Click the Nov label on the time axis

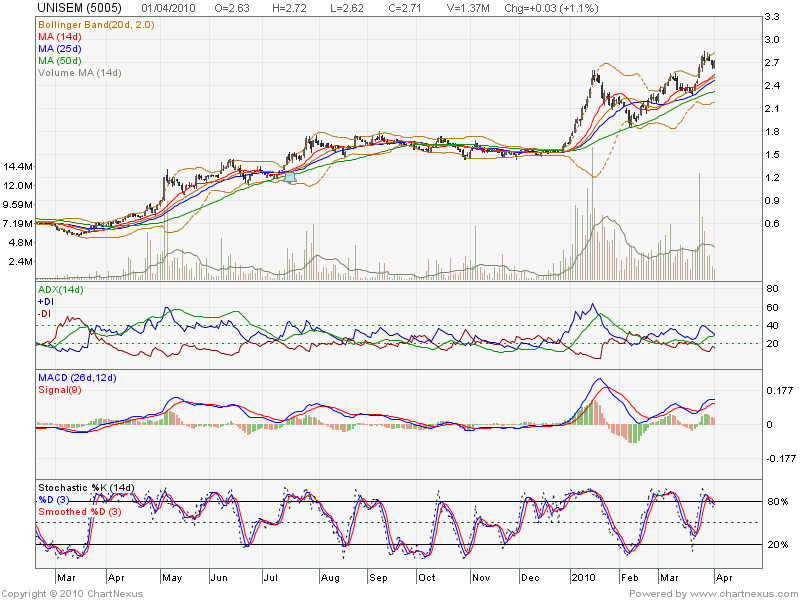click(481, 578)
